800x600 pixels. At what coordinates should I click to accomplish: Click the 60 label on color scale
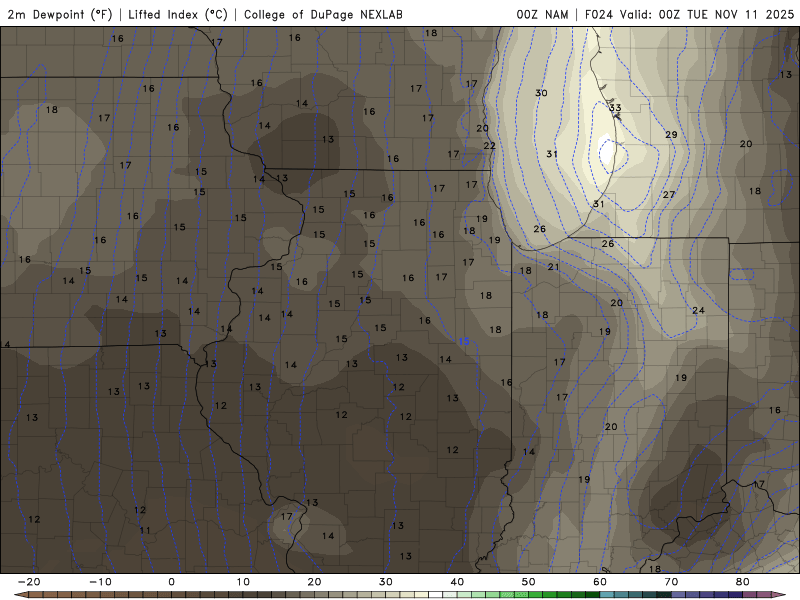[600, 582]
